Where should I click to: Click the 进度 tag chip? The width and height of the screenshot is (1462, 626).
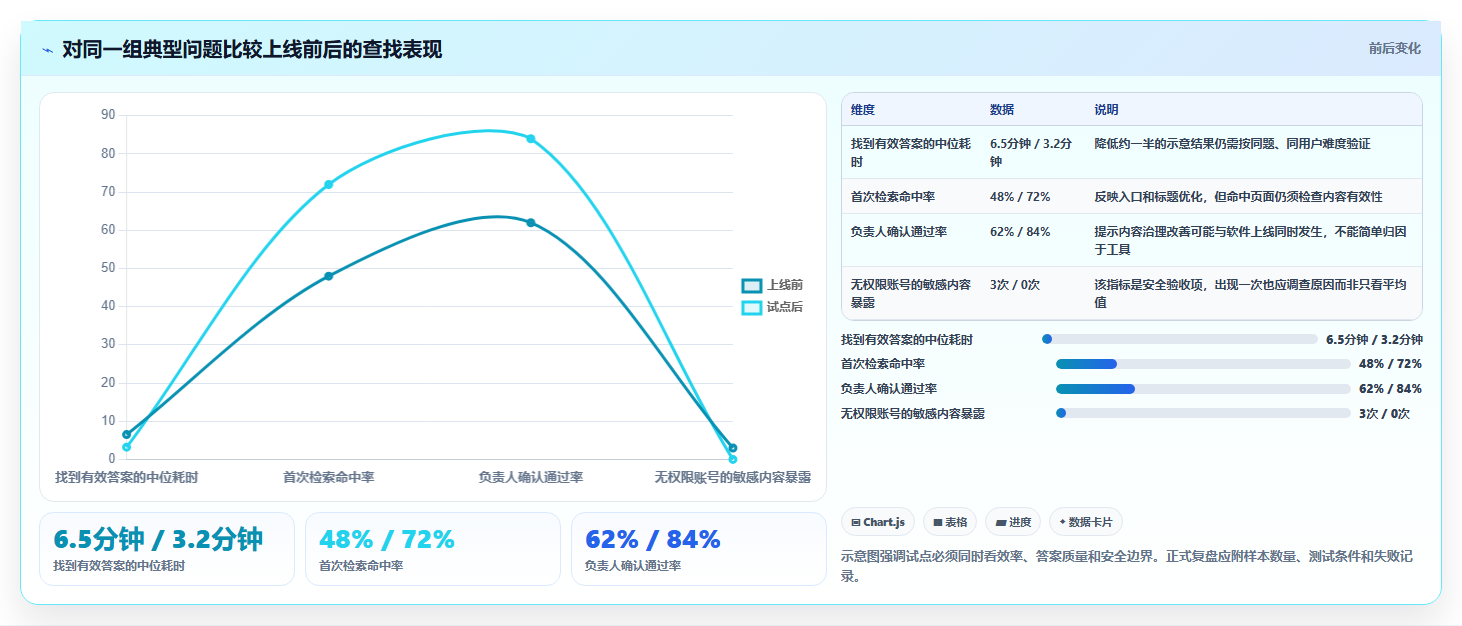[x=1013, y=522]
